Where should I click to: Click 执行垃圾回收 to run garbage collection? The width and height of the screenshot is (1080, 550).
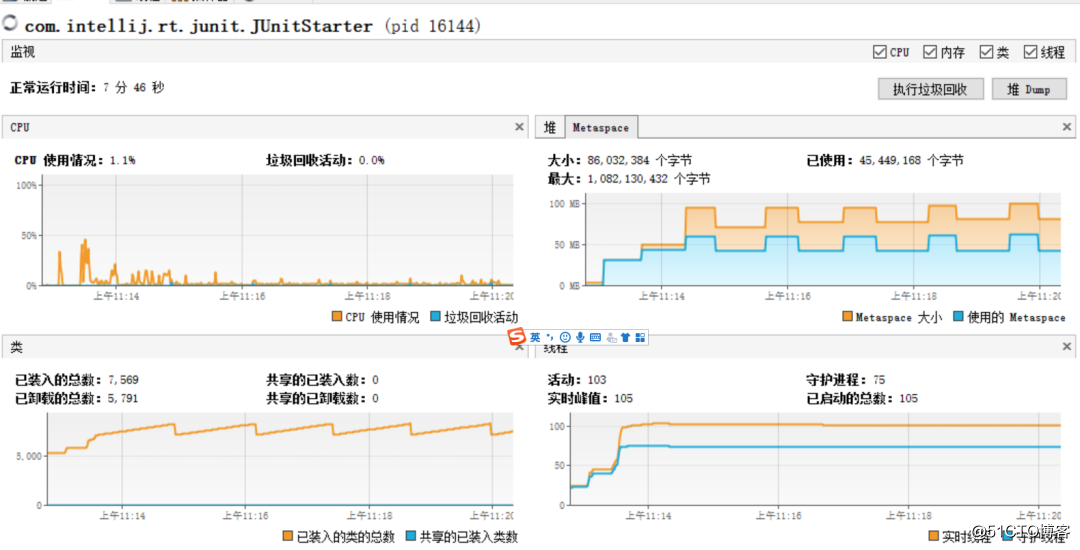(x=930, y=89)
